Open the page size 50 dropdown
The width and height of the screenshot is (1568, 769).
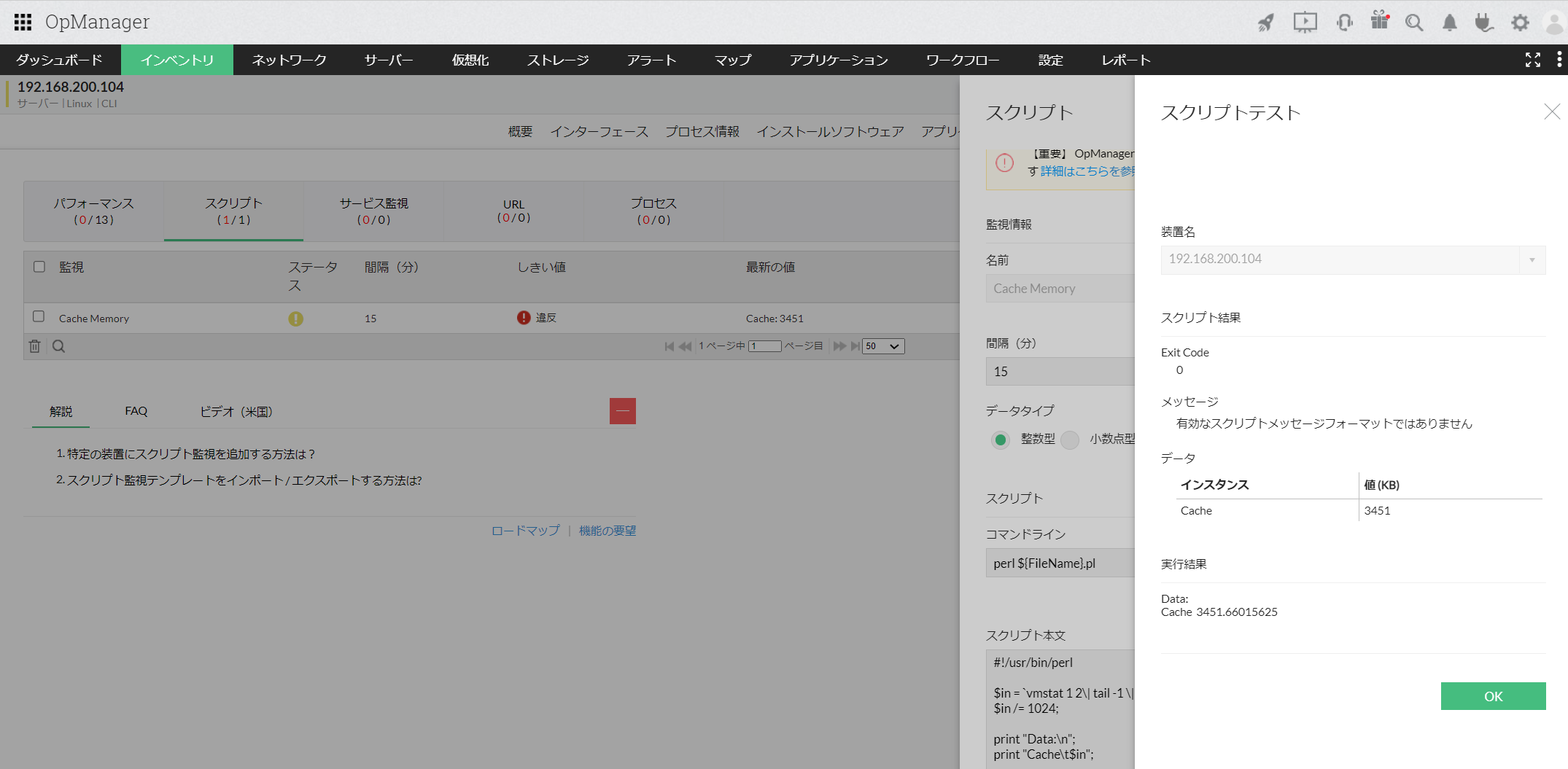coord(882,346)
